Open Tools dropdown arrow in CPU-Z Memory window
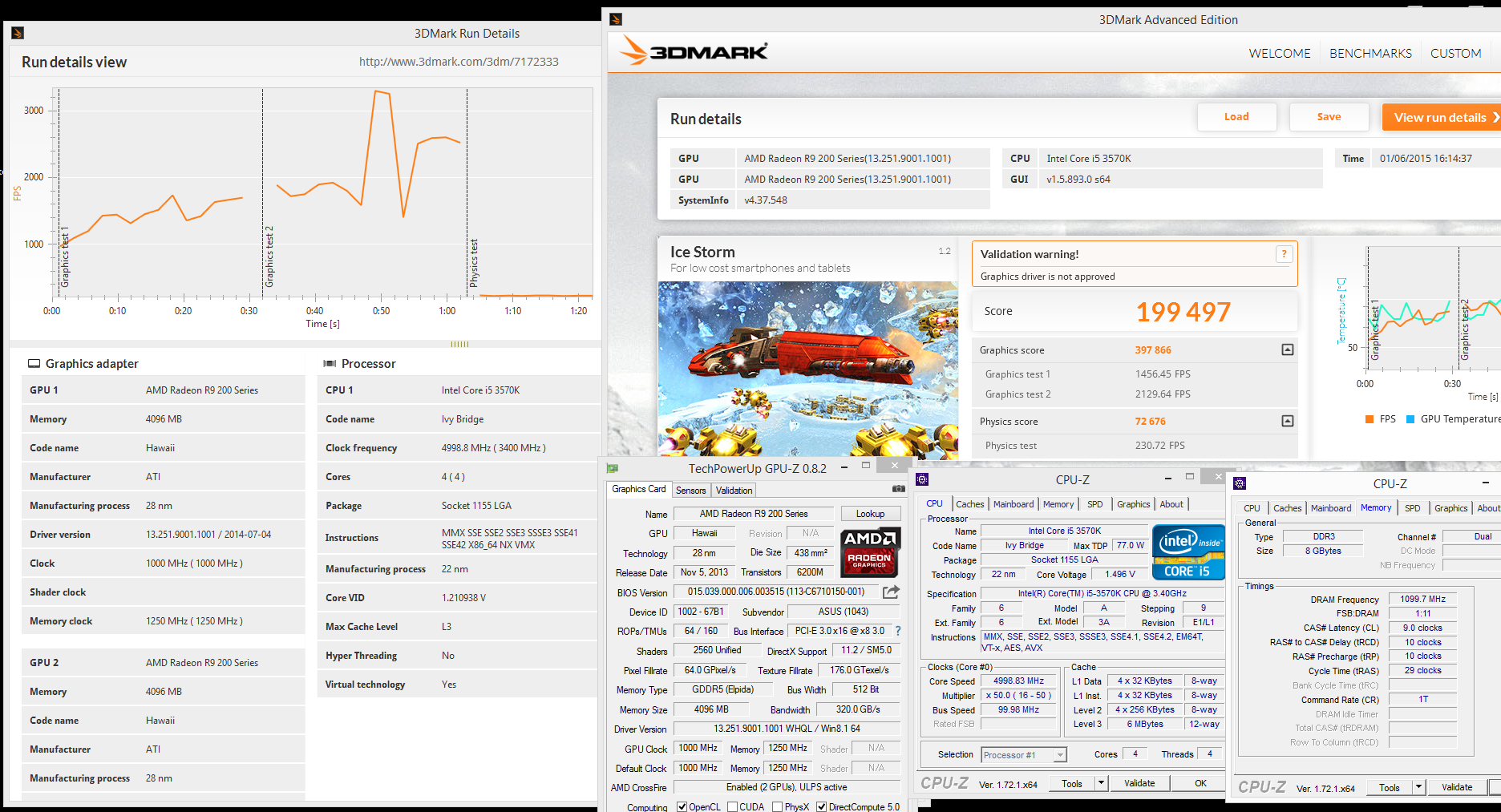The image size is (1501, 812). point(1418,787)
